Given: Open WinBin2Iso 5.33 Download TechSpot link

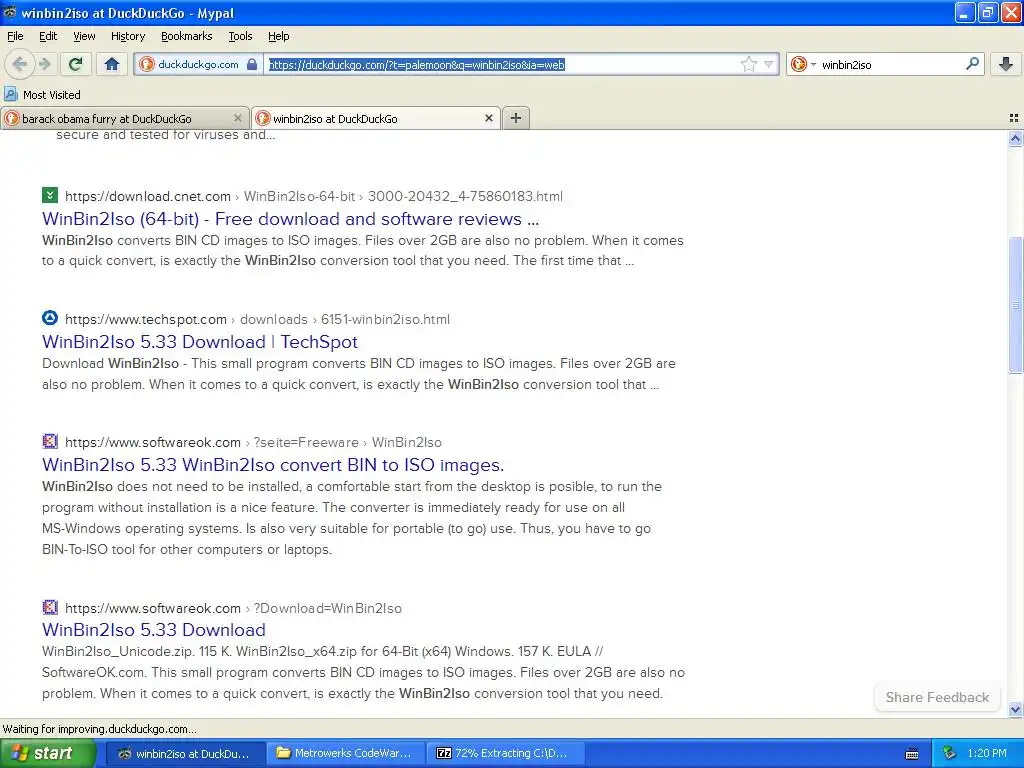Looking at the screenshot, I should [x=200, y=342].
